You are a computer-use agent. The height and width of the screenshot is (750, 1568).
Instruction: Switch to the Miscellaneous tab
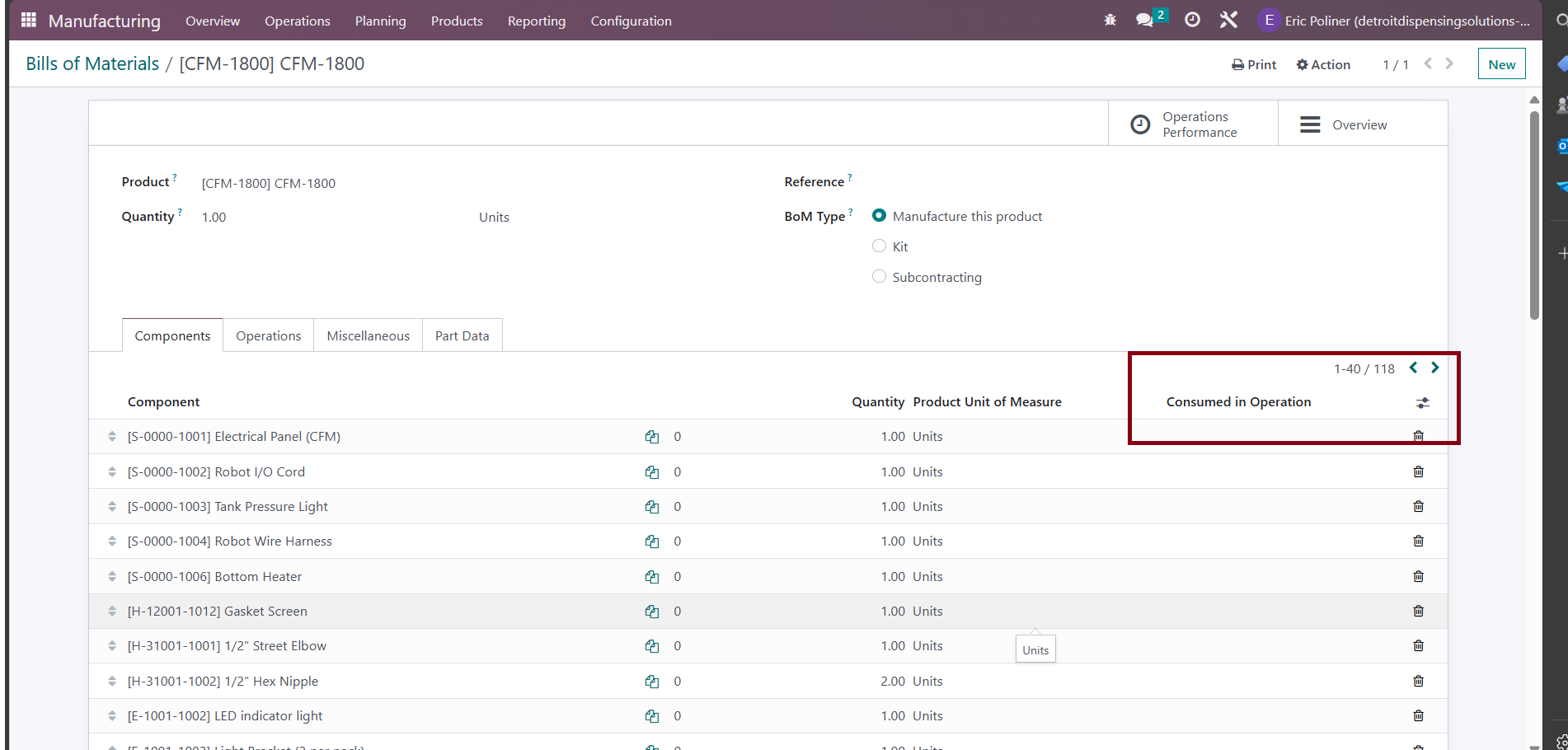click(x=369, y=335)
